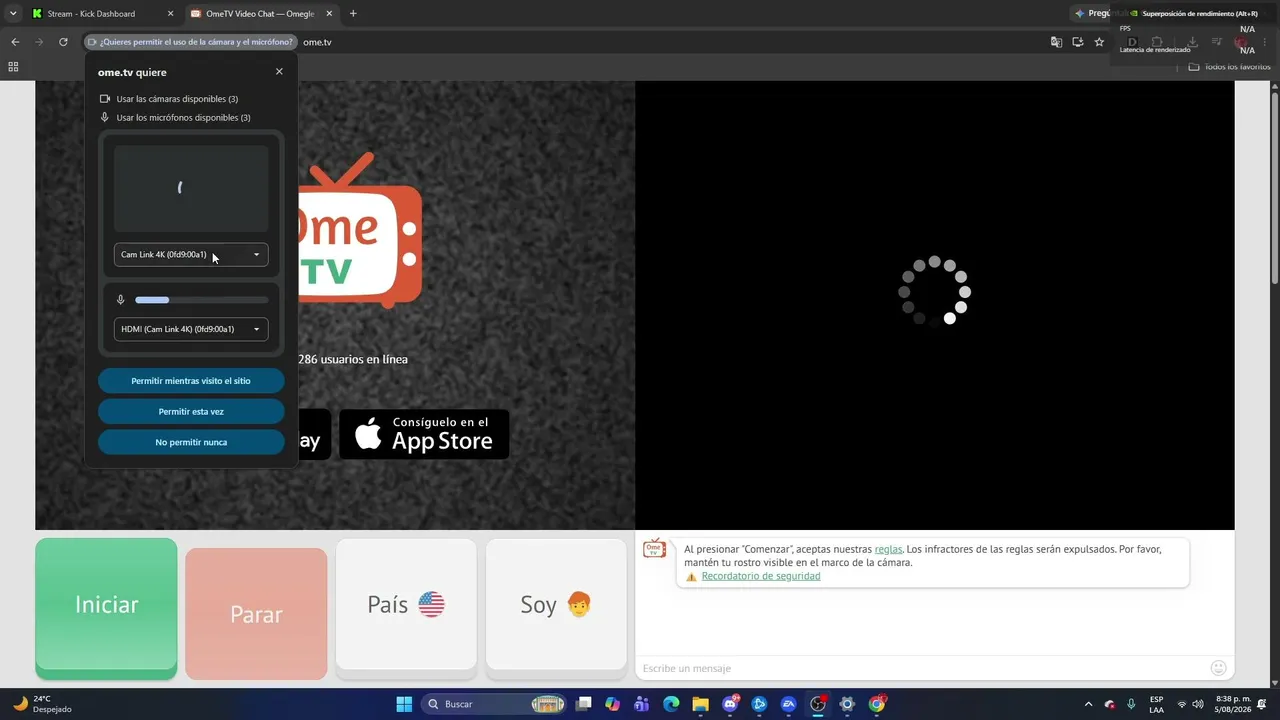Image resolution: width=1280 pixels, height=720 pixels.
Task: Close the Stream - Kick Dashboard tab
Action: [x=170, y=14]
